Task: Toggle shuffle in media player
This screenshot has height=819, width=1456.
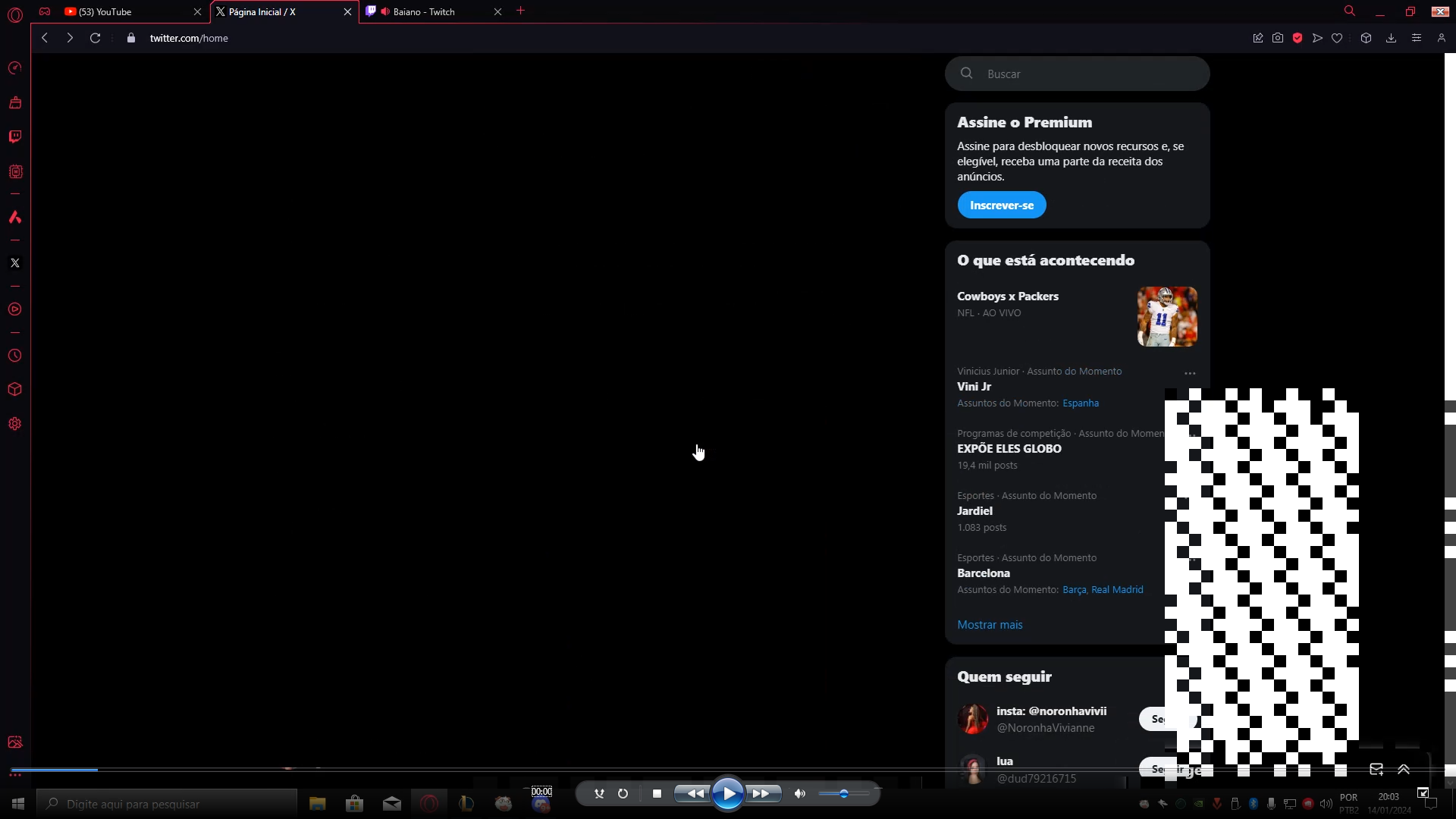Action: click(599, 794)
